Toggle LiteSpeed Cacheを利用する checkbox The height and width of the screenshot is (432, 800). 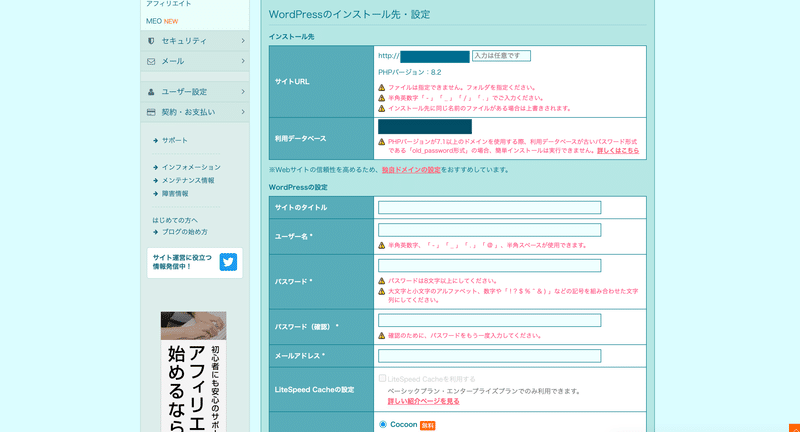(382, 378)
